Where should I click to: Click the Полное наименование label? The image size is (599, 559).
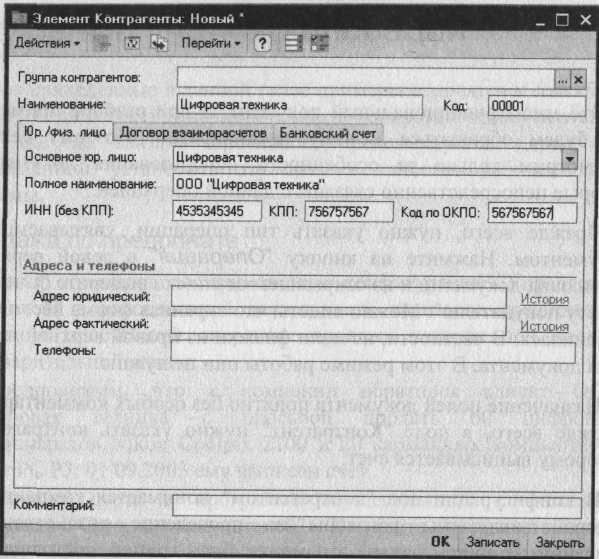click(x=90, y=183)
